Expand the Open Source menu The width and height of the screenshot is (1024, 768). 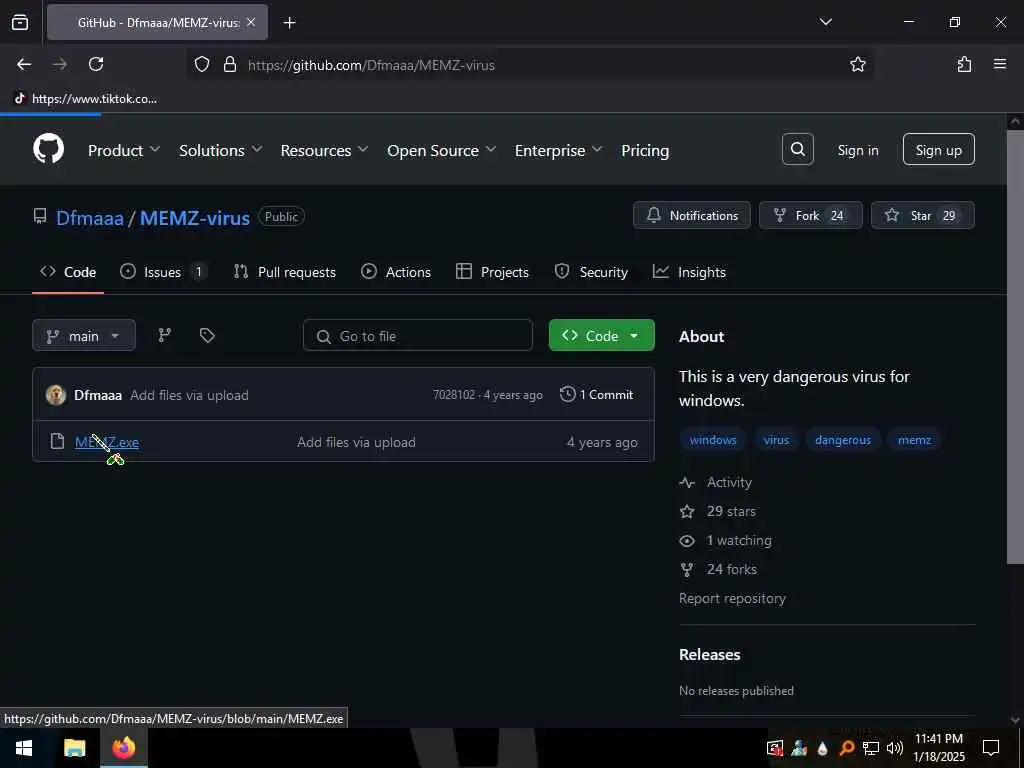tap(441, 150)
